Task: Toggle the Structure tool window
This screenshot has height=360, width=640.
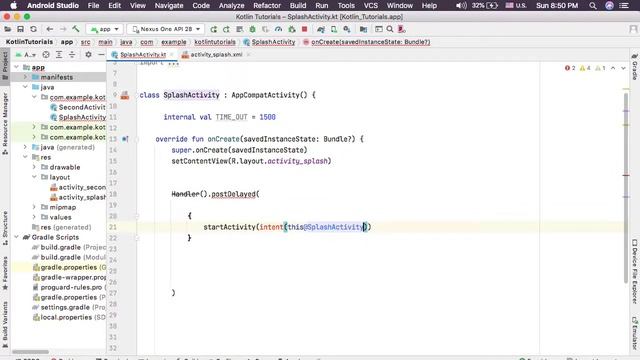Action: coord(5,228)
